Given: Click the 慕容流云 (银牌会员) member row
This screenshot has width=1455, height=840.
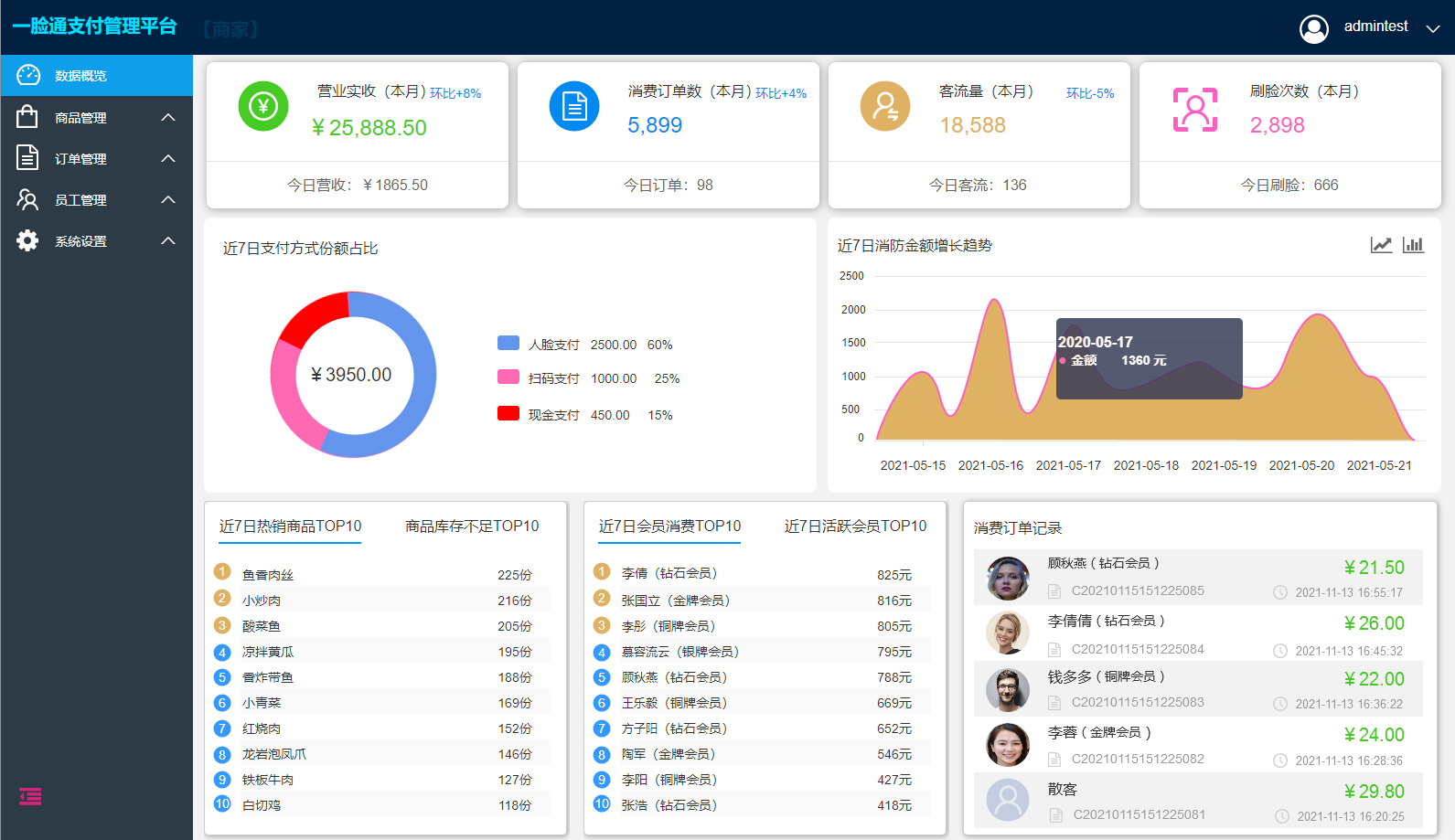Looking at the screenshot, I should click(x=761, y=651).
